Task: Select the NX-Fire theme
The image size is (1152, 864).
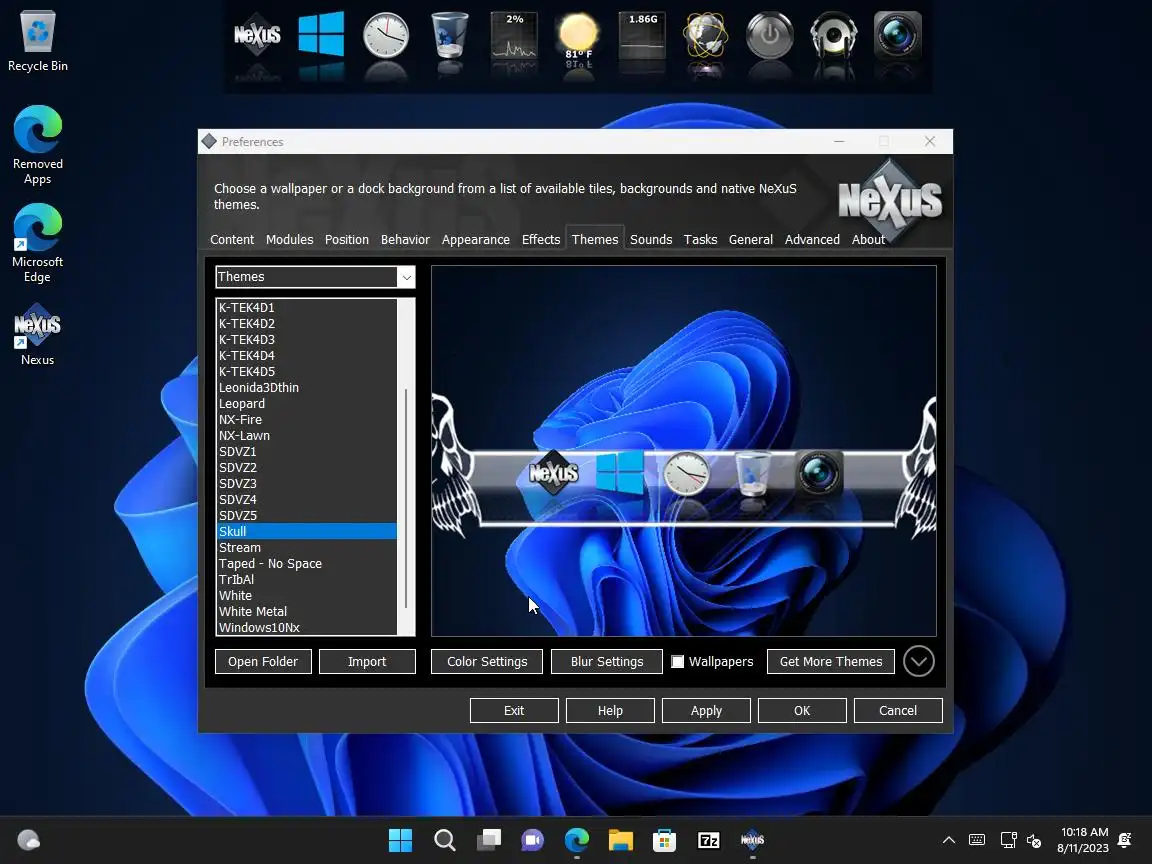Action: (x=306, y=420)
